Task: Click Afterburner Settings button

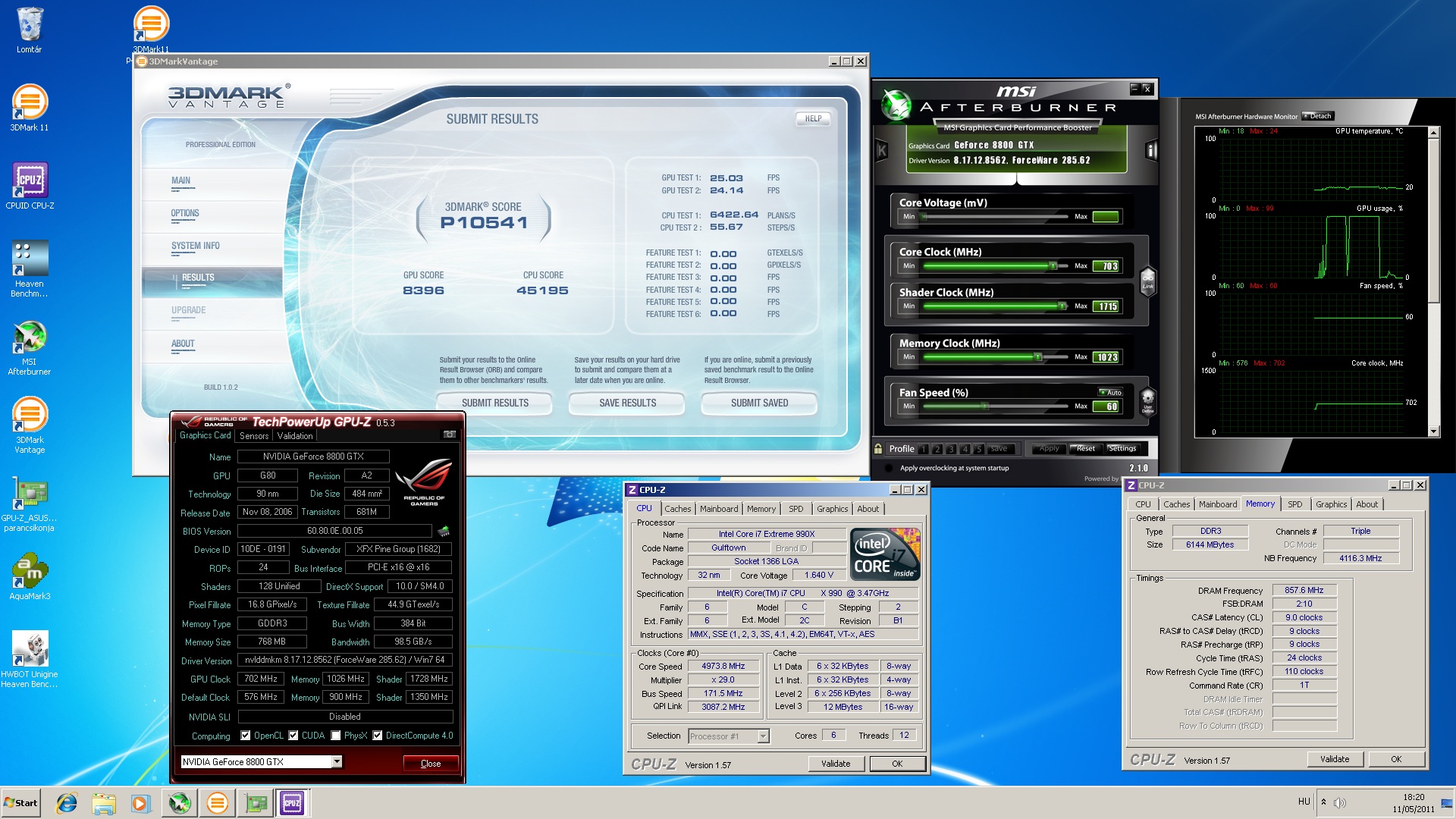Action: (1122, 449)
